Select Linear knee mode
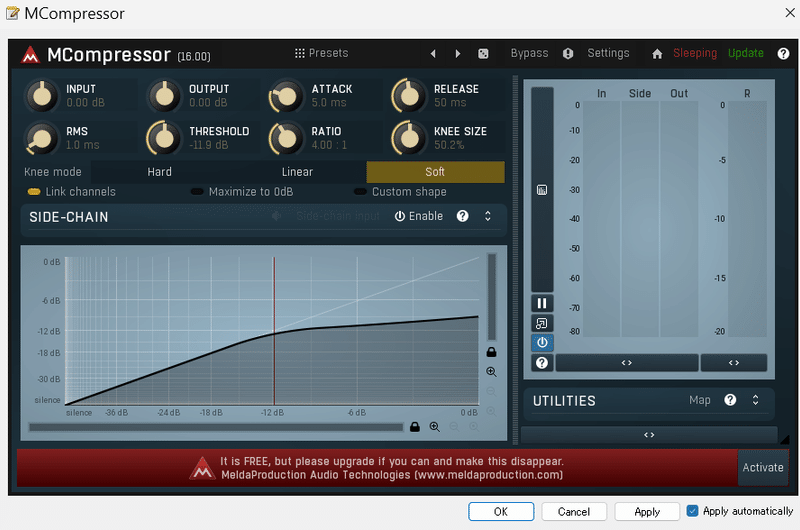Image resolution: width=800 pixels, height=530 pixels. click(297, 172)
